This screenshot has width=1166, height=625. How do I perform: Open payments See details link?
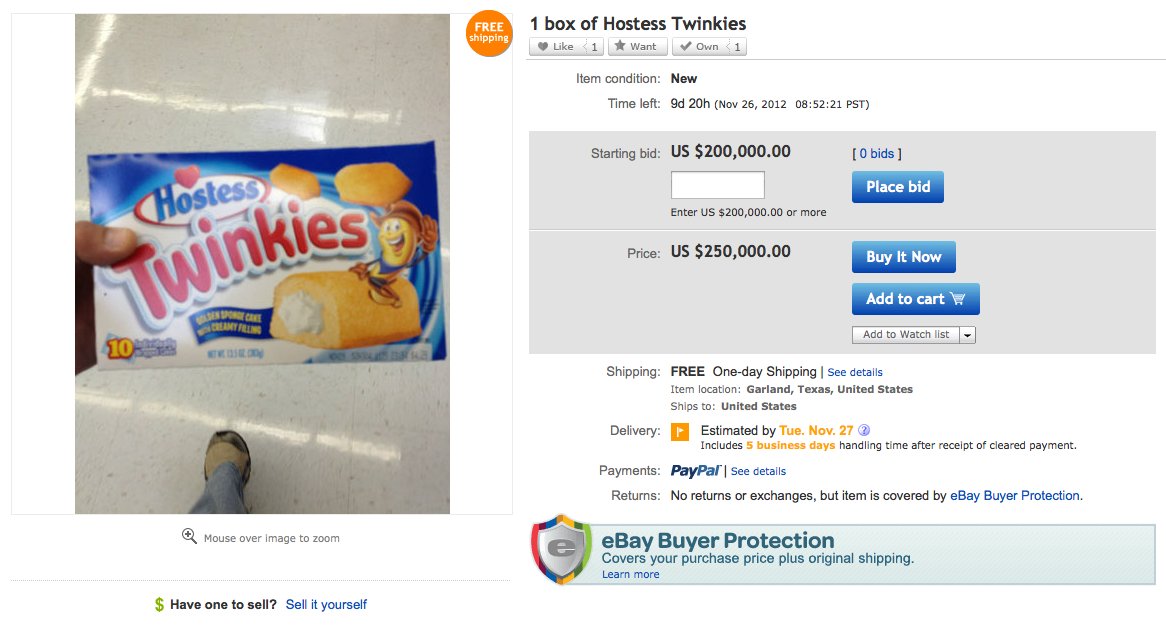pos(758,471)
